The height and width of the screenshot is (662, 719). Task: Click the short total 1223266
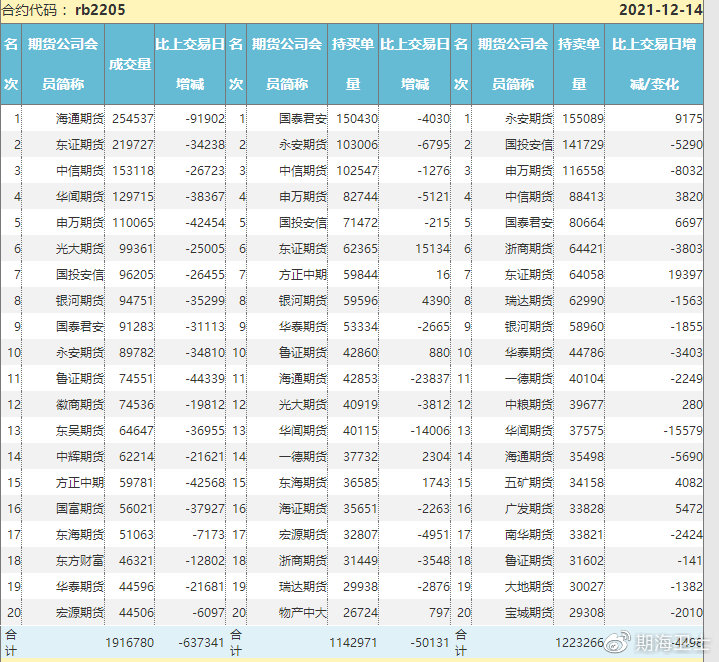[580, 643]
